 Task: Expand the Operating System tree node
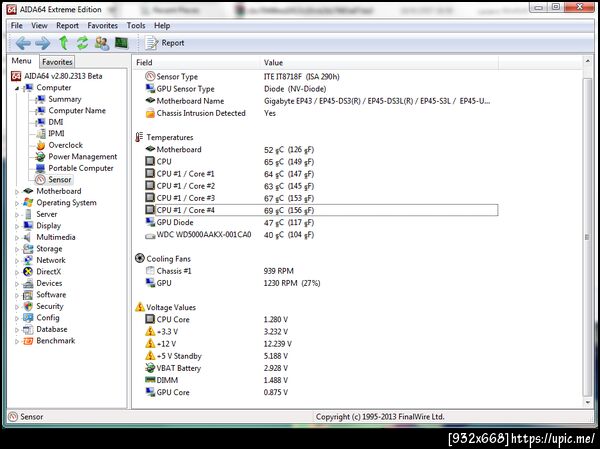tap(17, 203)
